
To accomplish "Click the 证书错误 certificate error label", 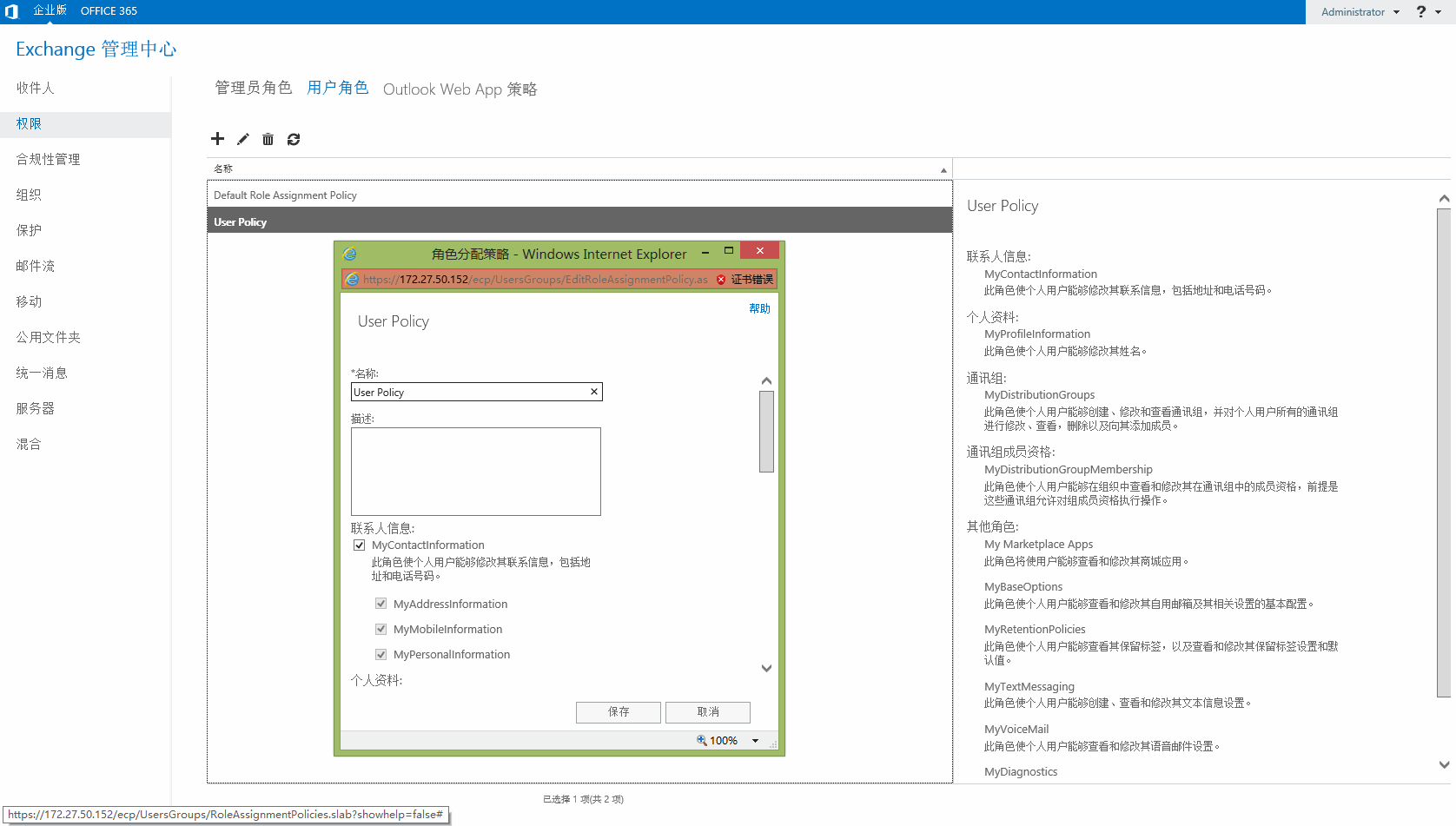I will pos(752,280).
